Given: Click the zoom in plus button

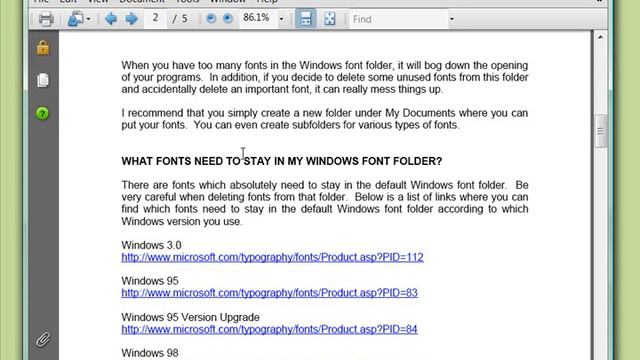Looking at the screenshot, I should 228,18.
